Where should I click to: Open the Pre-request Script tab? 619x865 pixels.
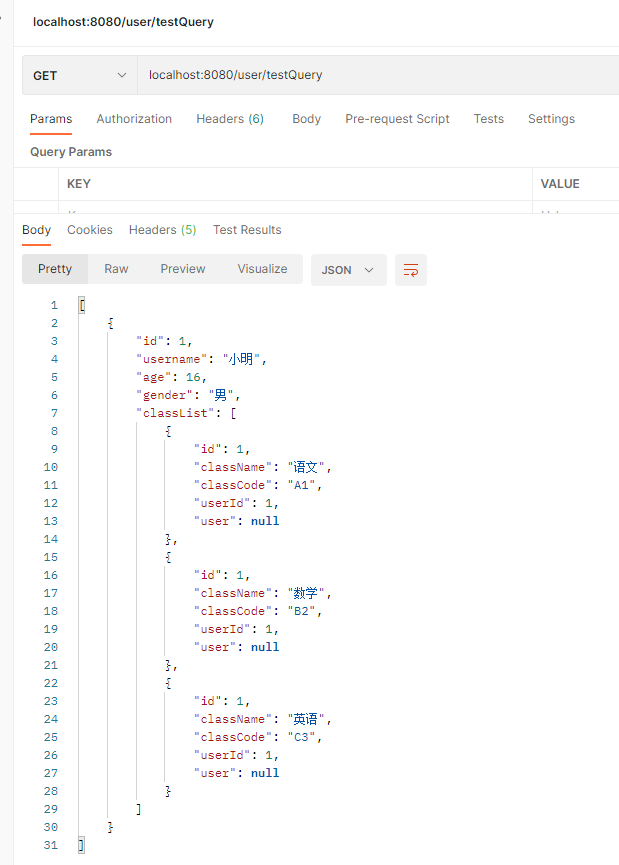point(397,119)
